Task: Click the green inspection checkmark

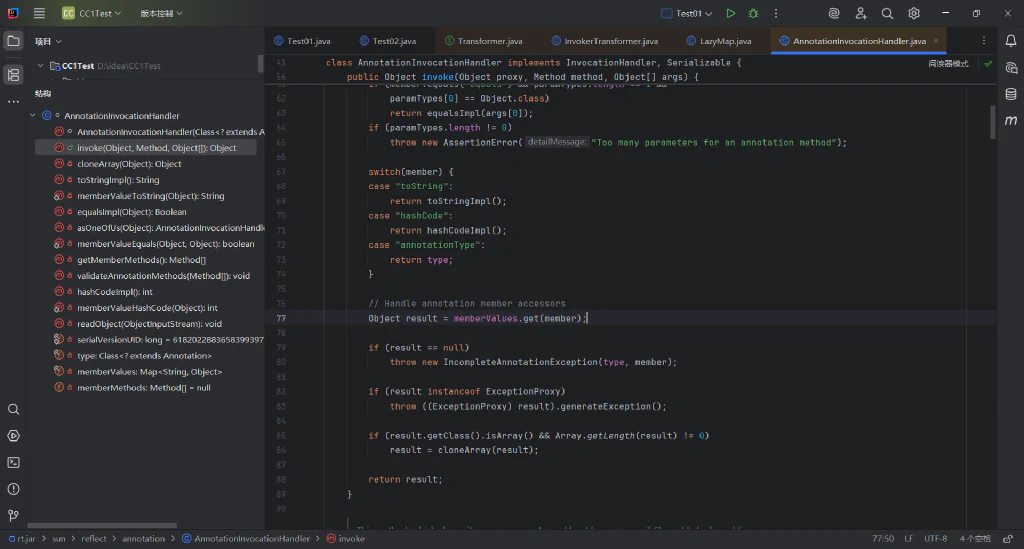Action: point(988,64)
